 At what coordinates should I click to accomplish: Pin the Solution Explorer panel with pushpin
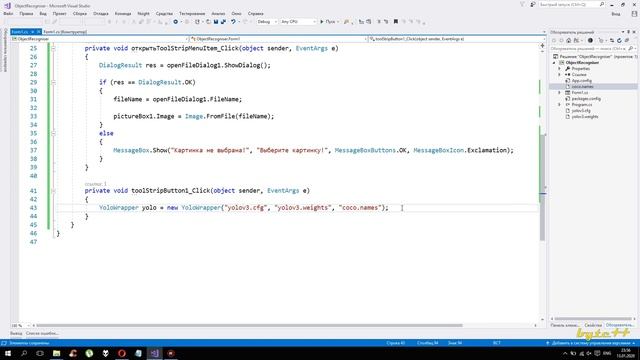(x=629, y=32)
